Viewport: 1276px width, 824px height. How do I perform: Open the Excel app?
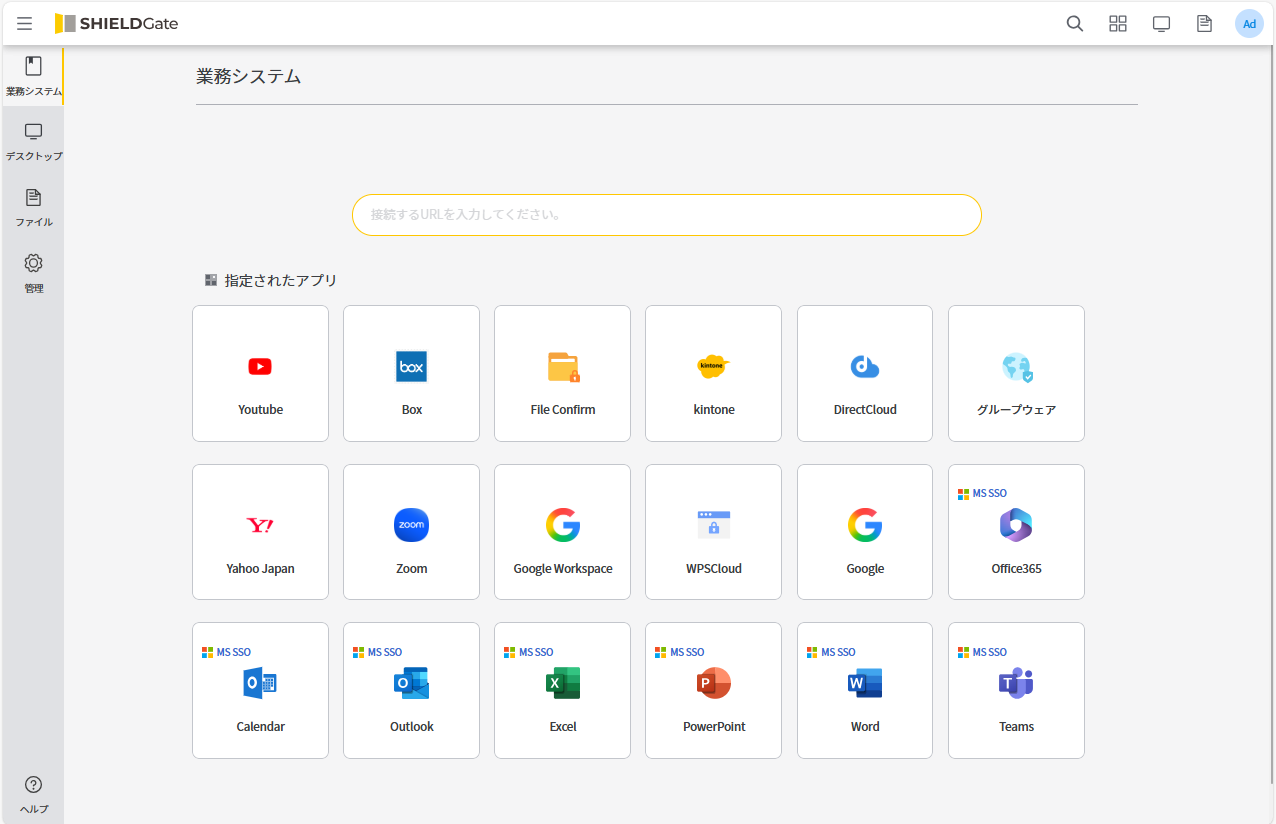tap(562, 690)
